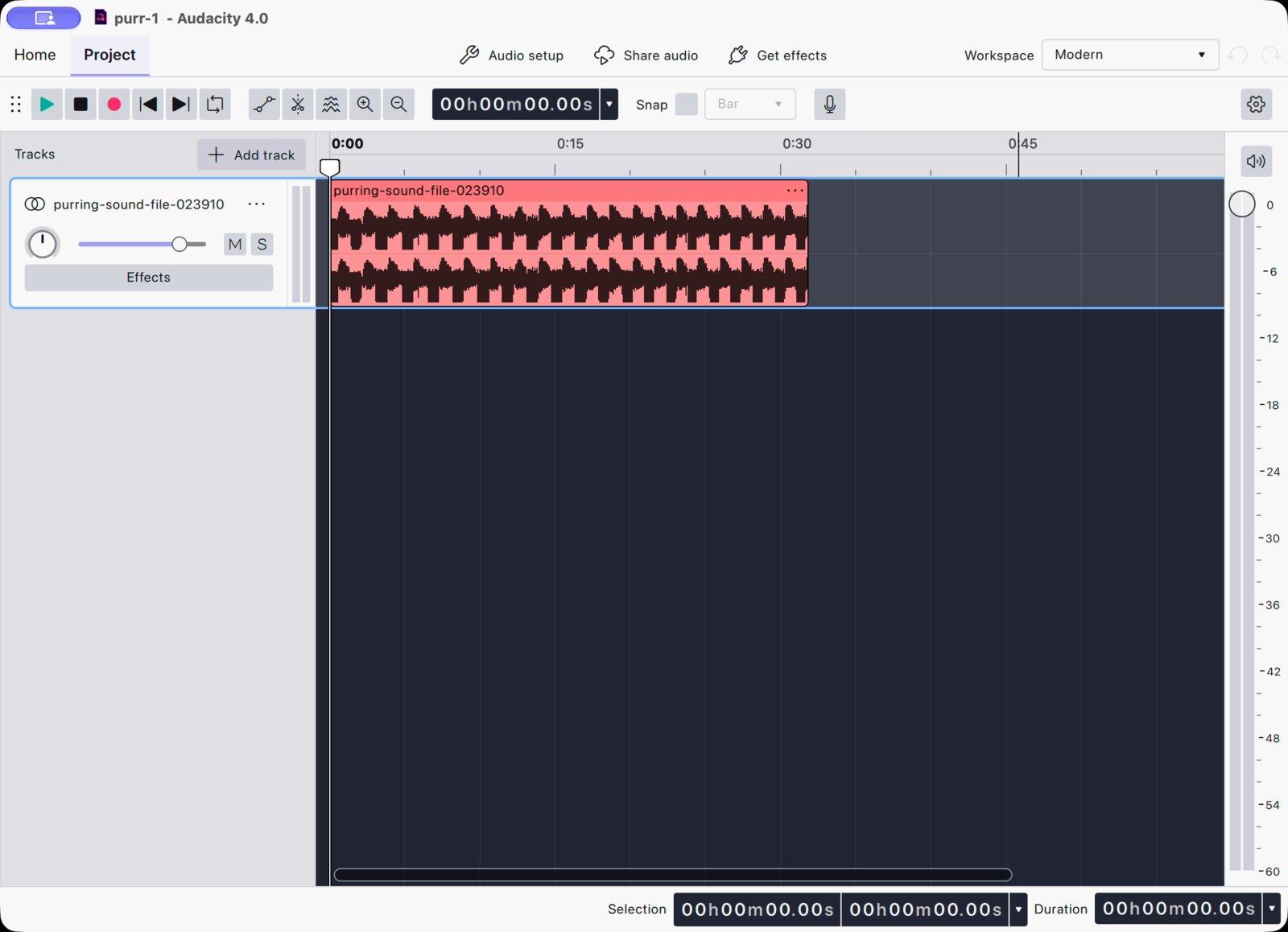Switch to the Home tab
This screenshot has height=932, width=1288.
coord(35,55)
